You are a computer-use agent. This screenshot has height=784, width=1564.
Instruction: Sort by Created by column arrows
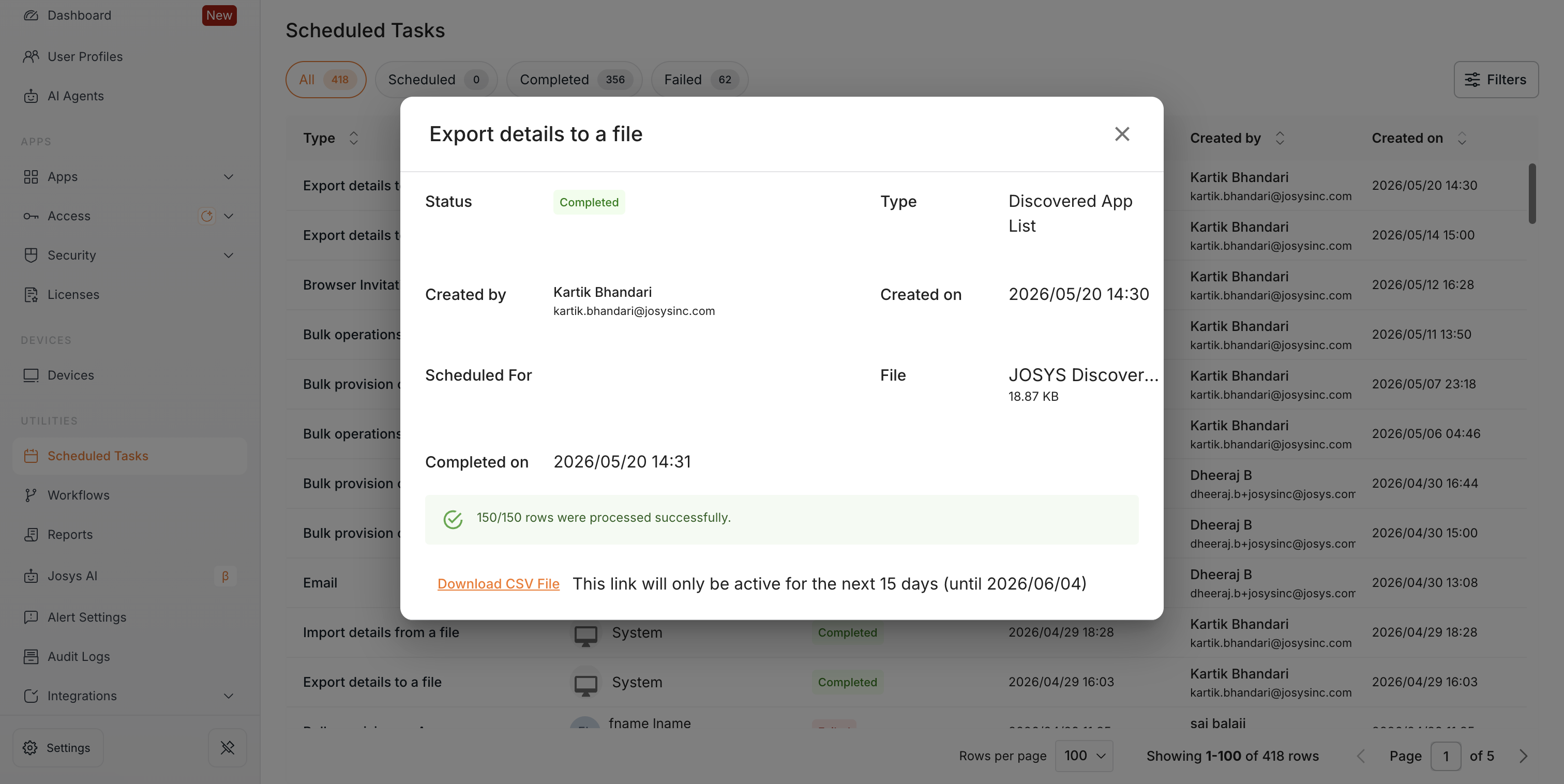click(x=1280, y=138)
